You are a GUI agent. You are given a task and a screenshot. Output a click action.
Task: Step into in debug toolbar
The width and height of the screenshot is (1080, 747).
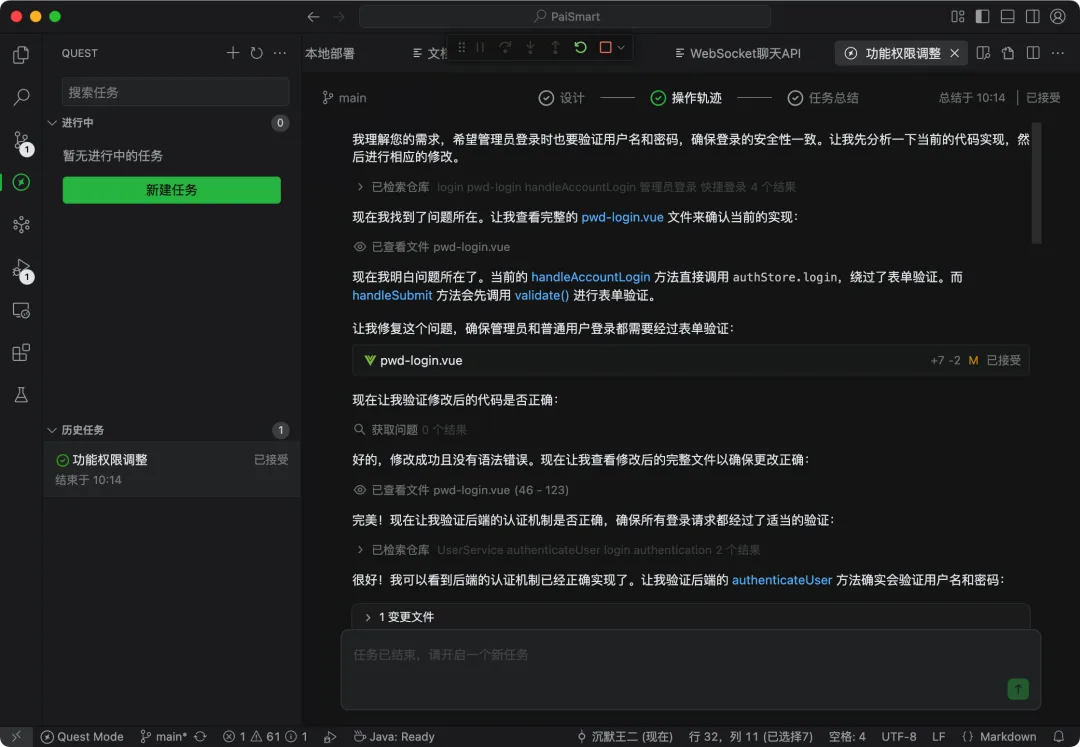click(x=530, y=48)
